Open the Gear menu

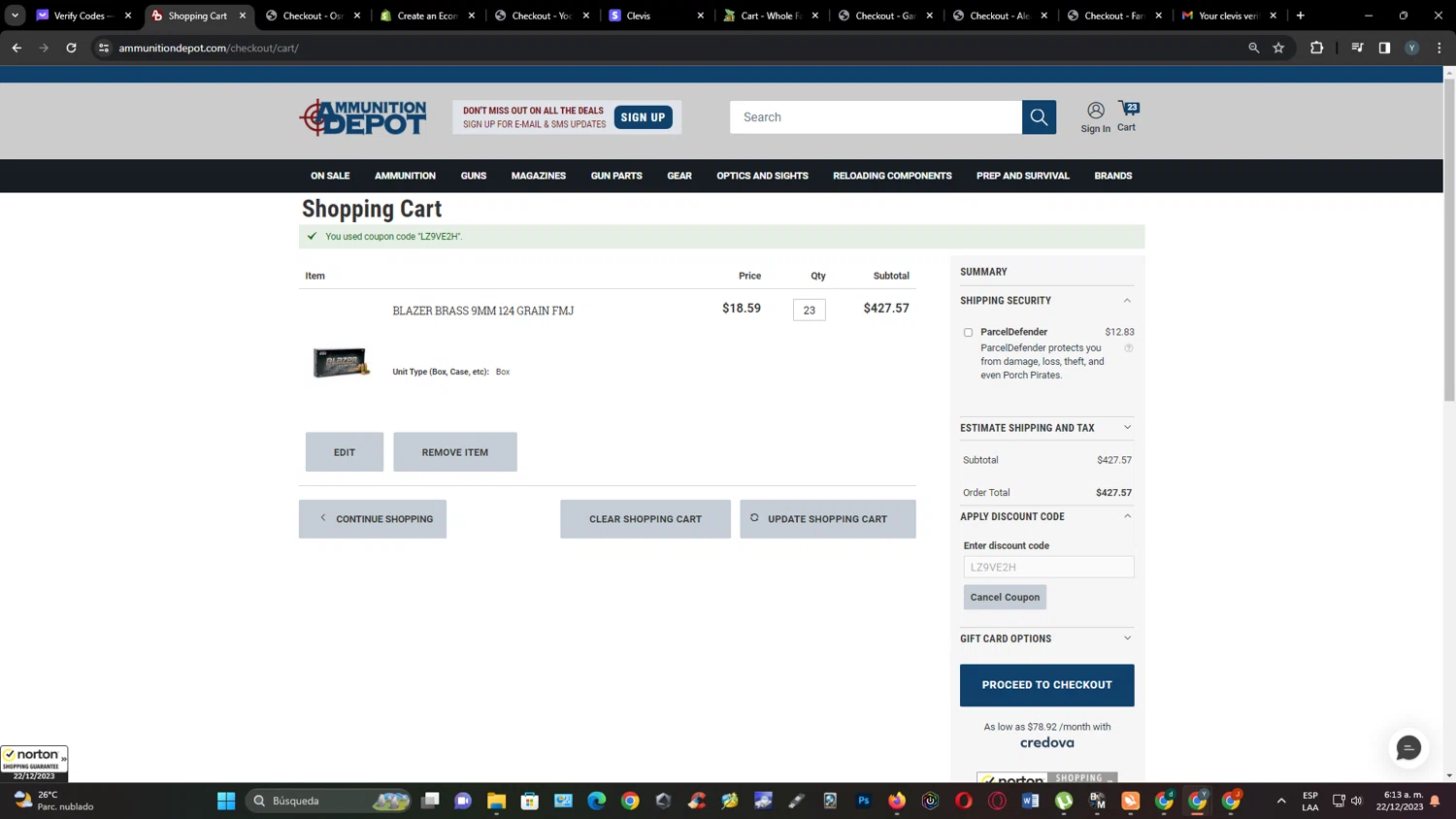coord(679,176)
